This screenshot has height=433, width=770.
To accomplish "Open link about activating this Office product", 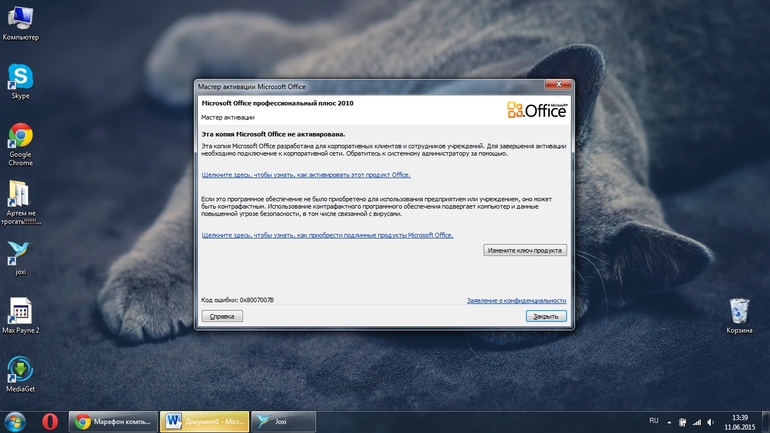I will click(306, 175).
